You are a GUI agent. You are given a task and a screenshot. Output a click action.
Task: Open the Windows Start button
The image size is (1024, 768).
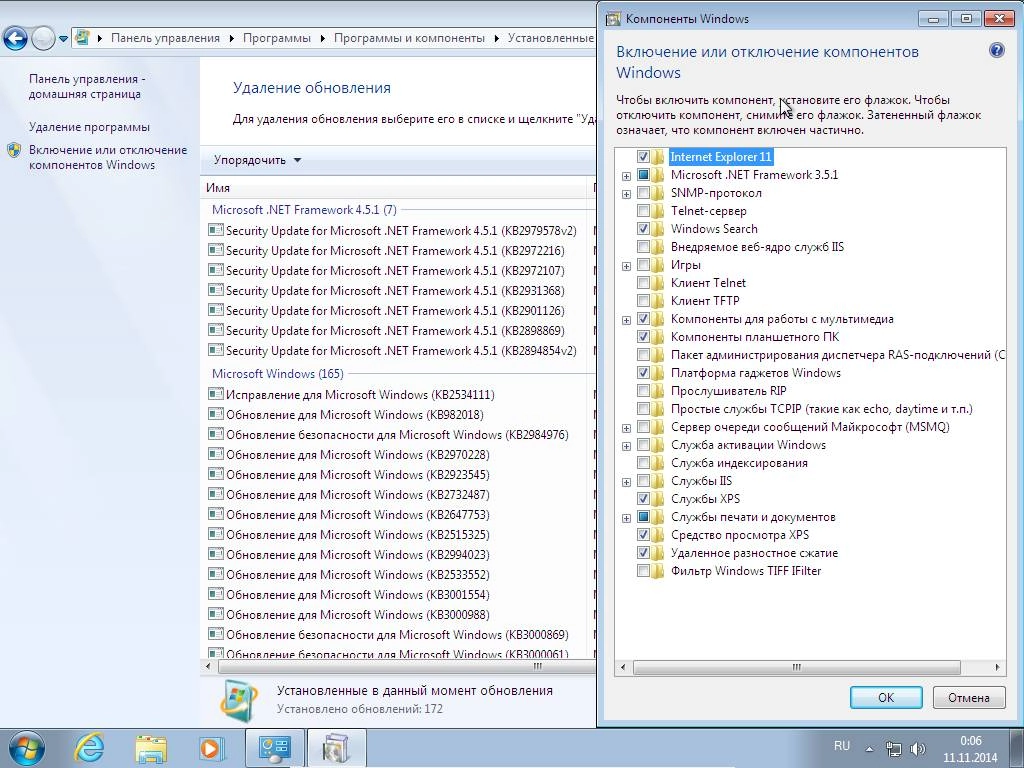(x=26, y=748)
